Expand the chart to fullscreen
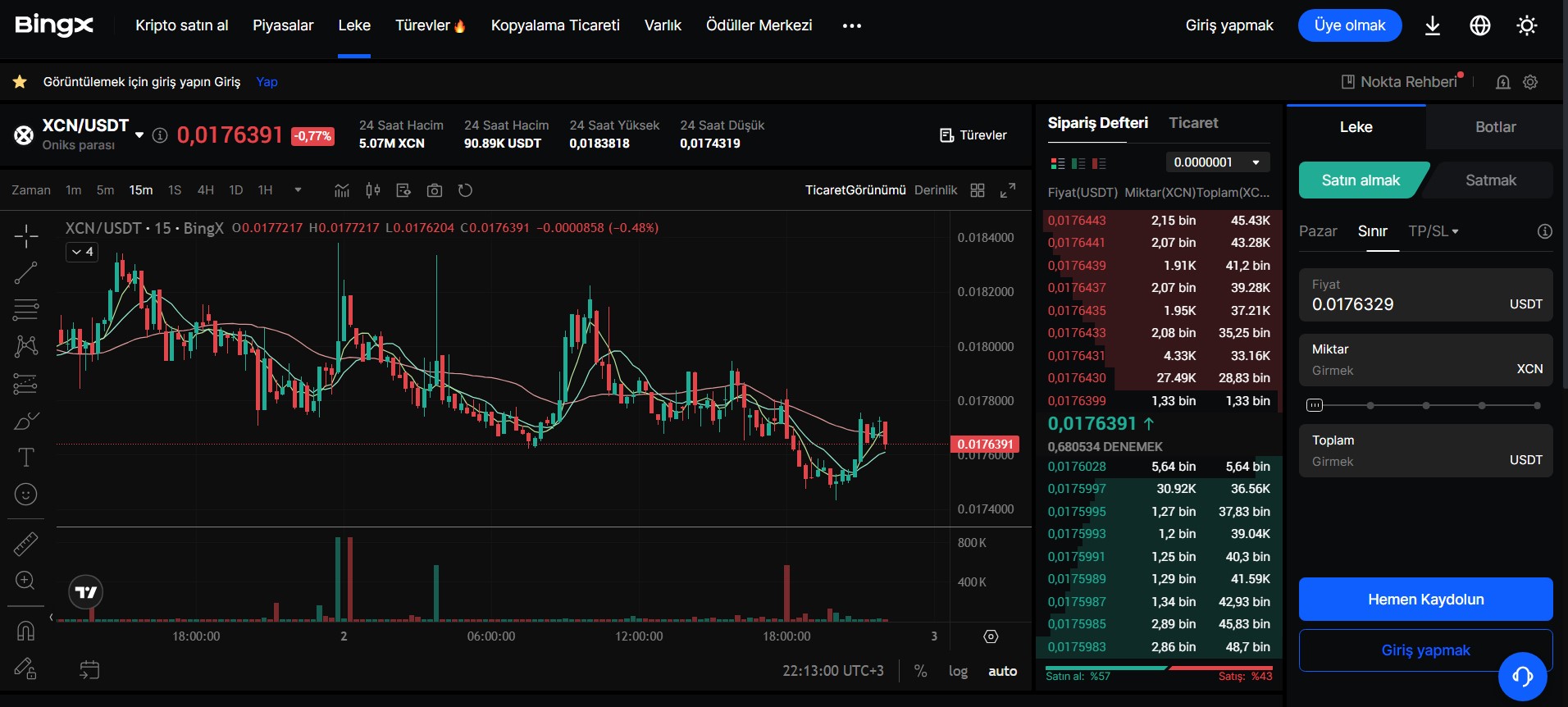This screenshot has width=1568, height=707. (x=1008, y=190)
